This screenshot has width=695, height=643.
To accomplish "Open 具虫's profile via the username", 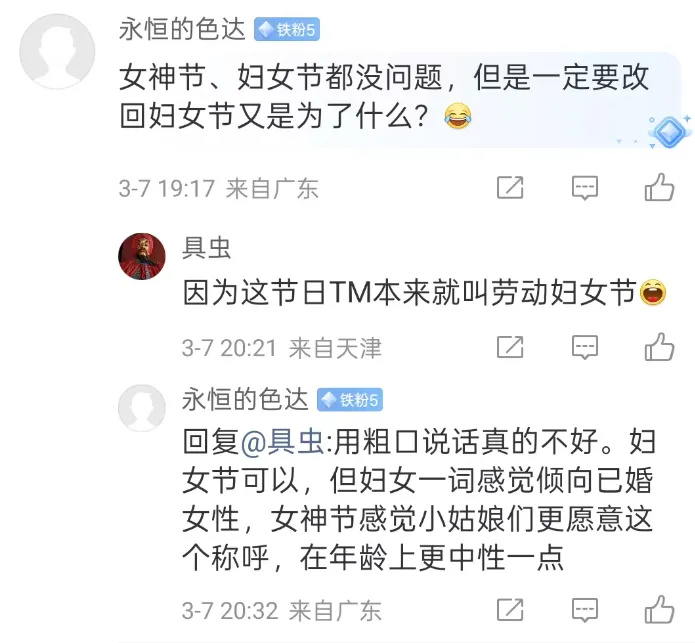I will click(207, 248).
